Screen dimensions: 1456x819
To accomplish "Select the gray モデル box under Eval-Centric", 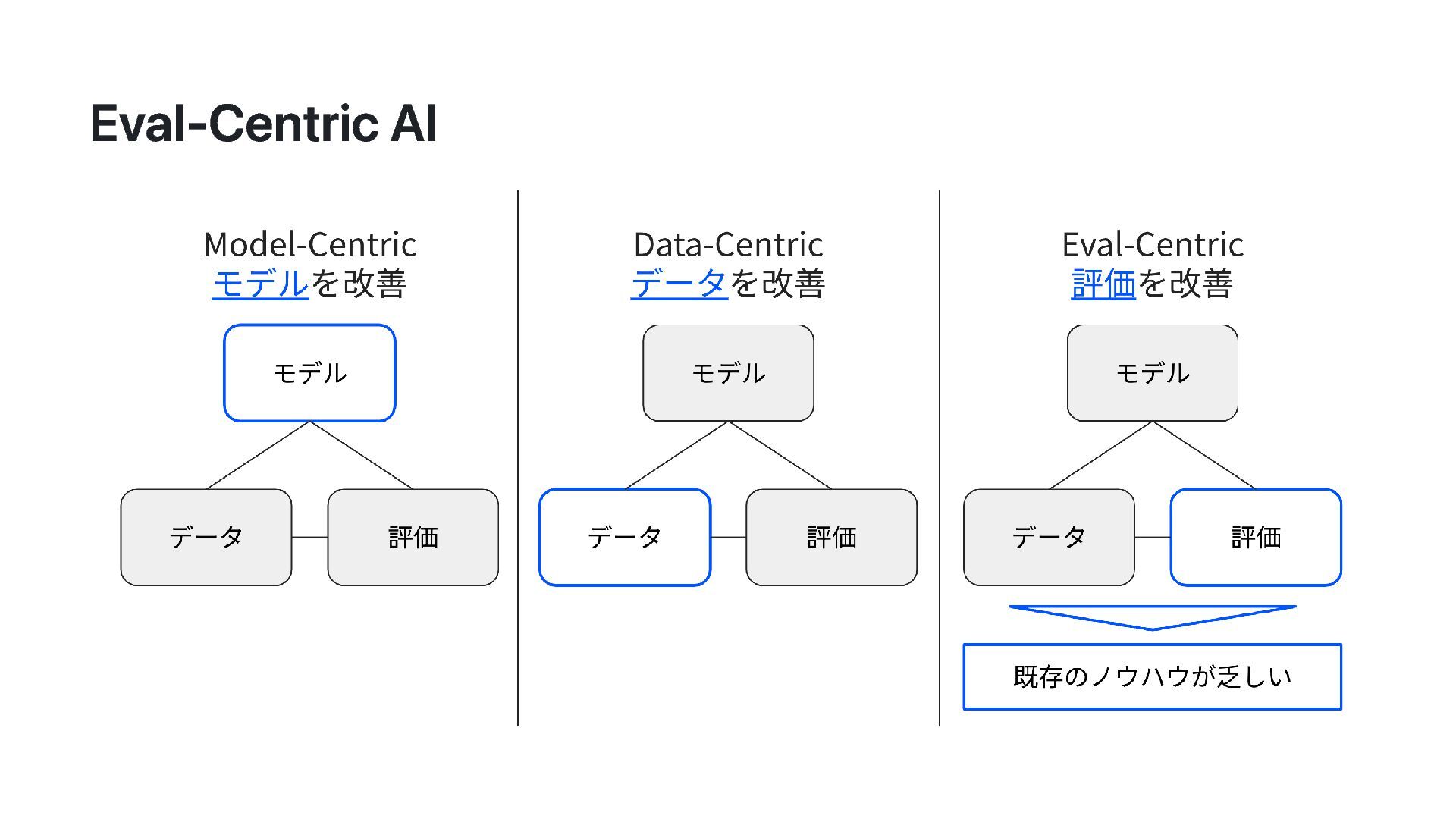I will point(1152,373).
